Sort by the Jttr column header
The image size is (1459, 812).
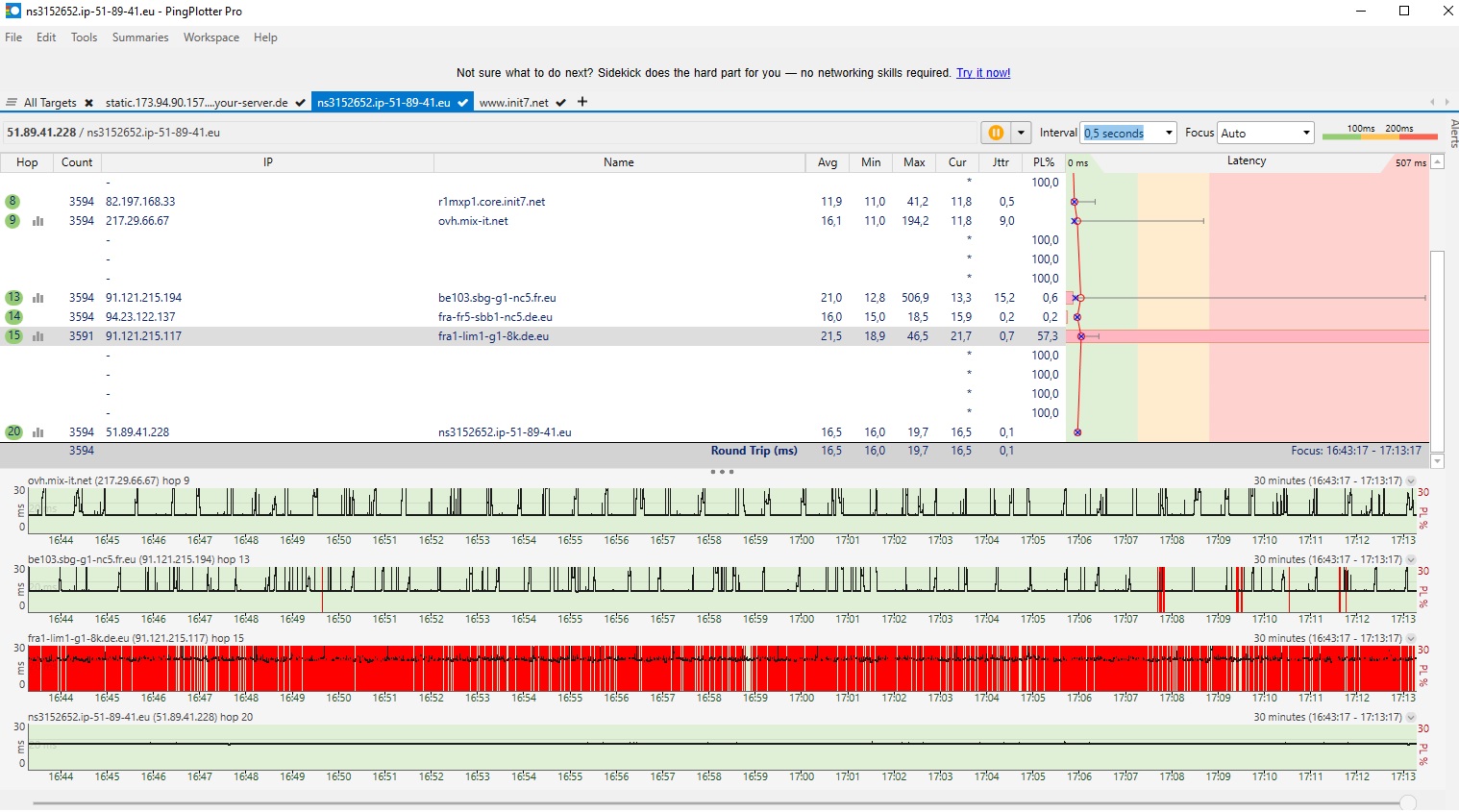[x=1001, y=162]
